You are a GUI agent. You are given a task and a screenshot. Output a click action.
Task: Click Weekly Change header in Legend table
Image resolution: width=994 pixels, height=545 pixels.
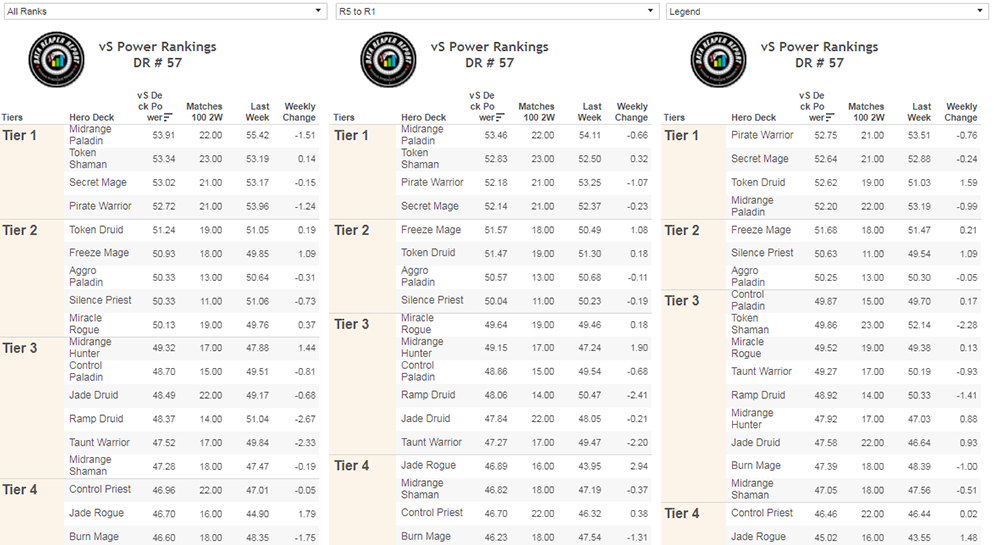[x=961, y=112]
